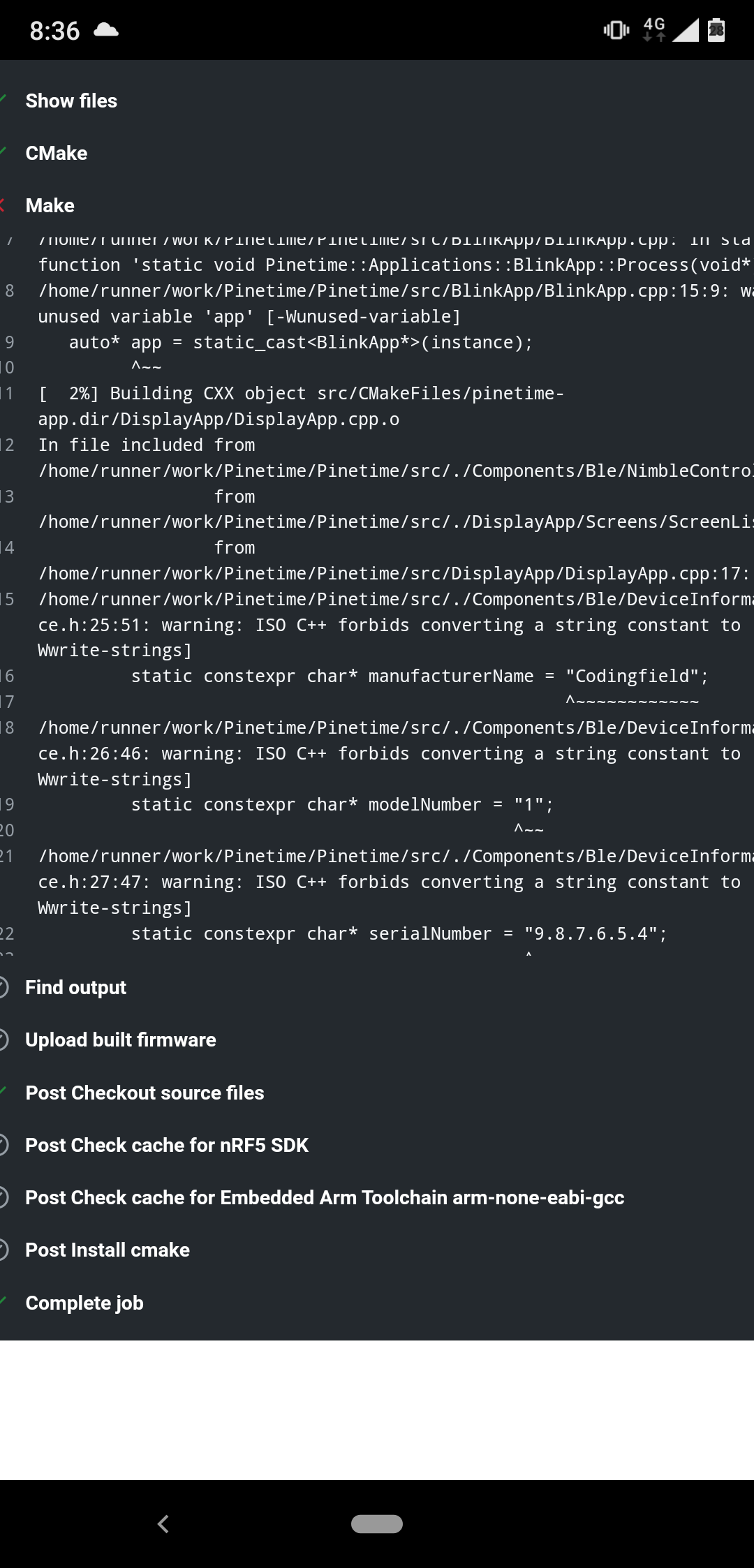The width and height of the screenshot is (754, 1568).
Task: Click the skipped status icon beside Find output
Action: (x=3, y=987)
